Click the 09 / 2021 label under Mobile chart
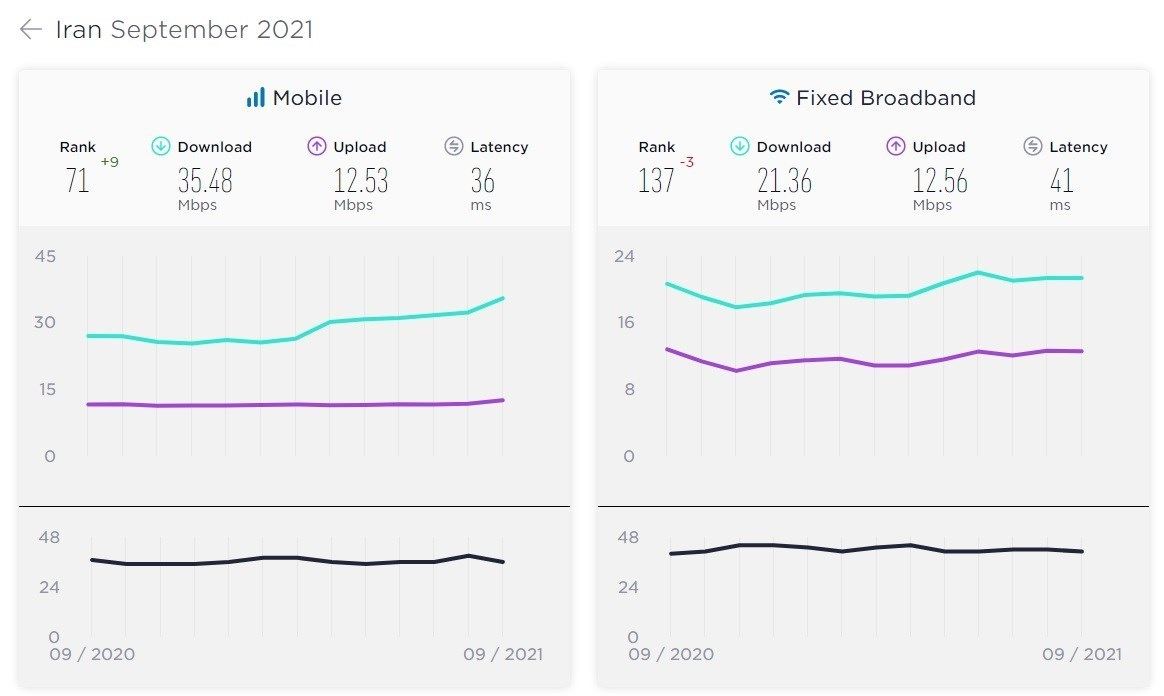This screenshot has width=1164, height=696. click(503, 655)
